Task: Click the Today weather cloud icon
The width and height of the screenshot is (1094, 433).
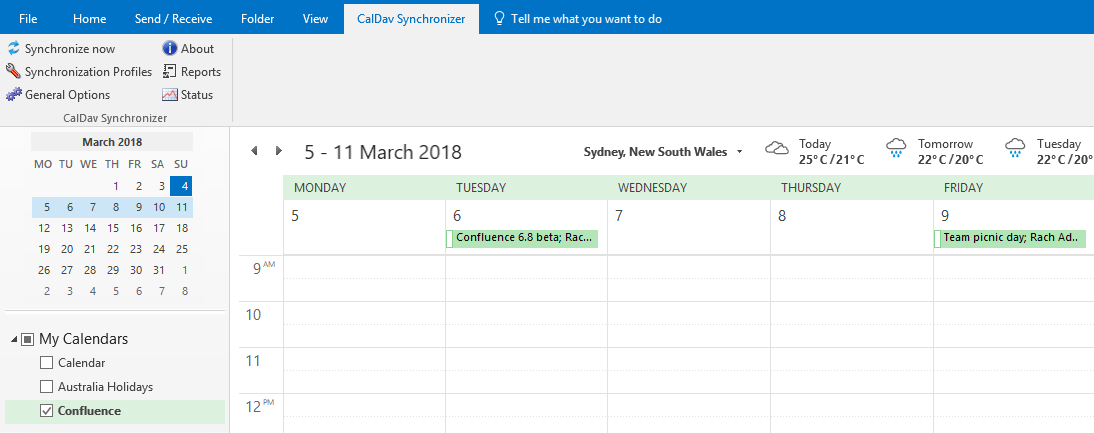Action: 777,150
